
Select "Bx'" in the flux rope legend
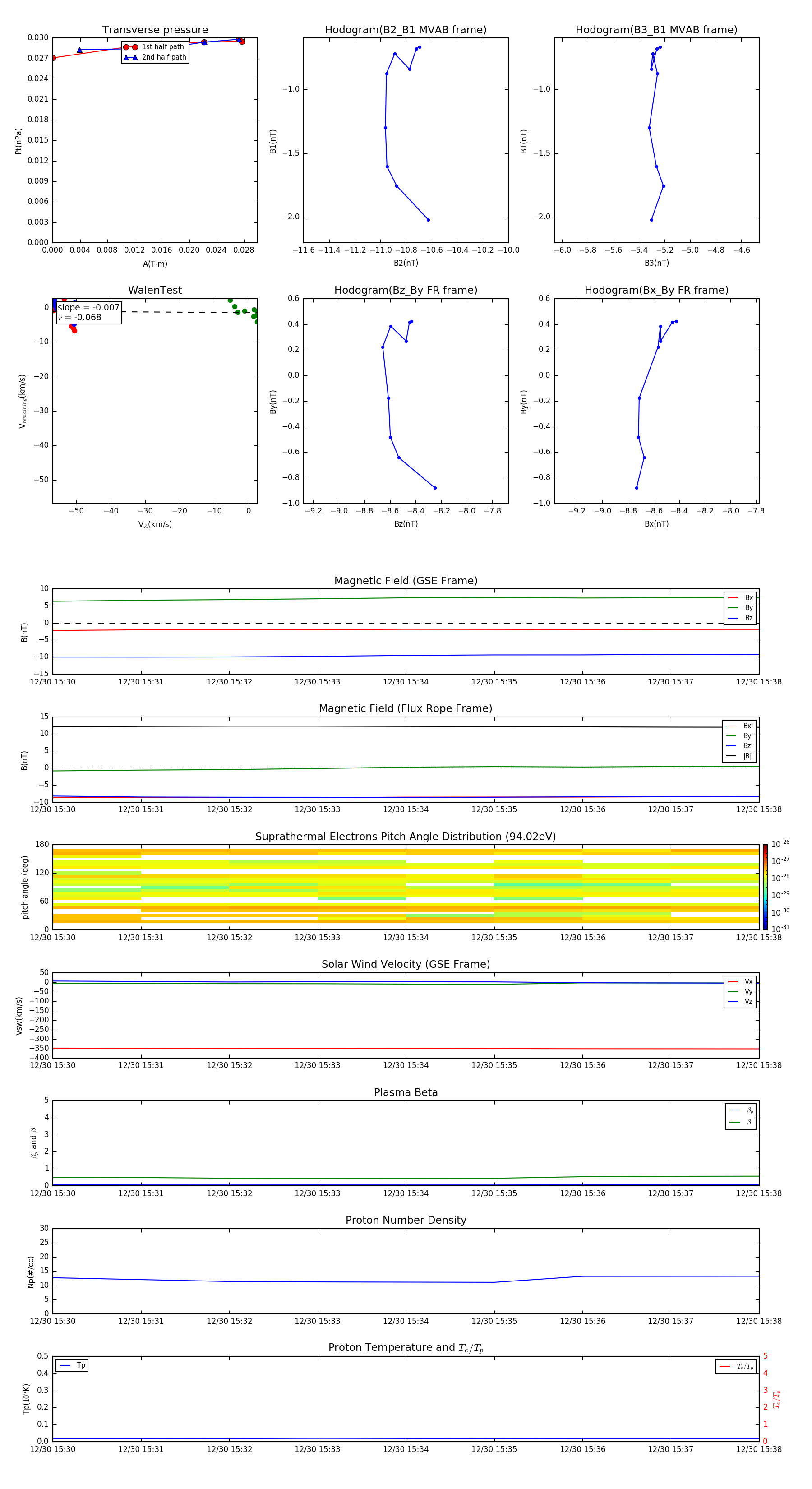point(739,726)
